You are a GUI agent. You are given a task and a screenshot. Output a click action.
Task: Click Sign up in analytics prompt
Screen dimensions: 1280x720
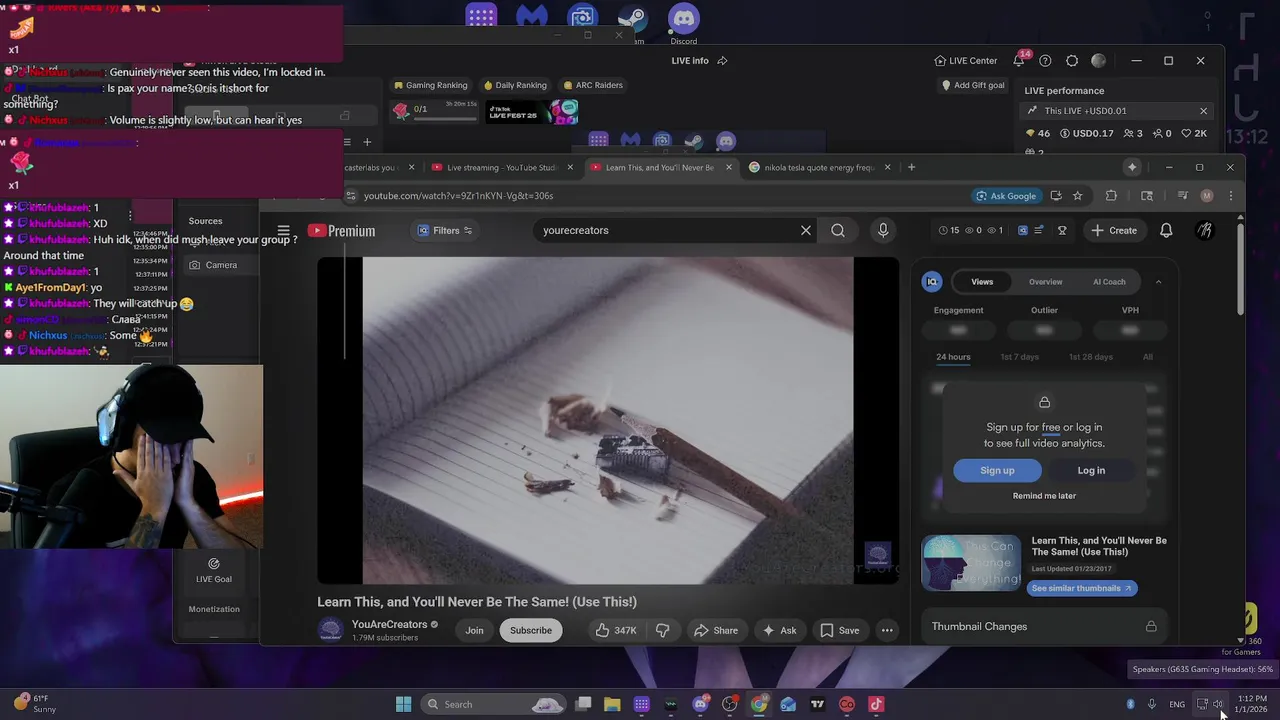point(997,470)
